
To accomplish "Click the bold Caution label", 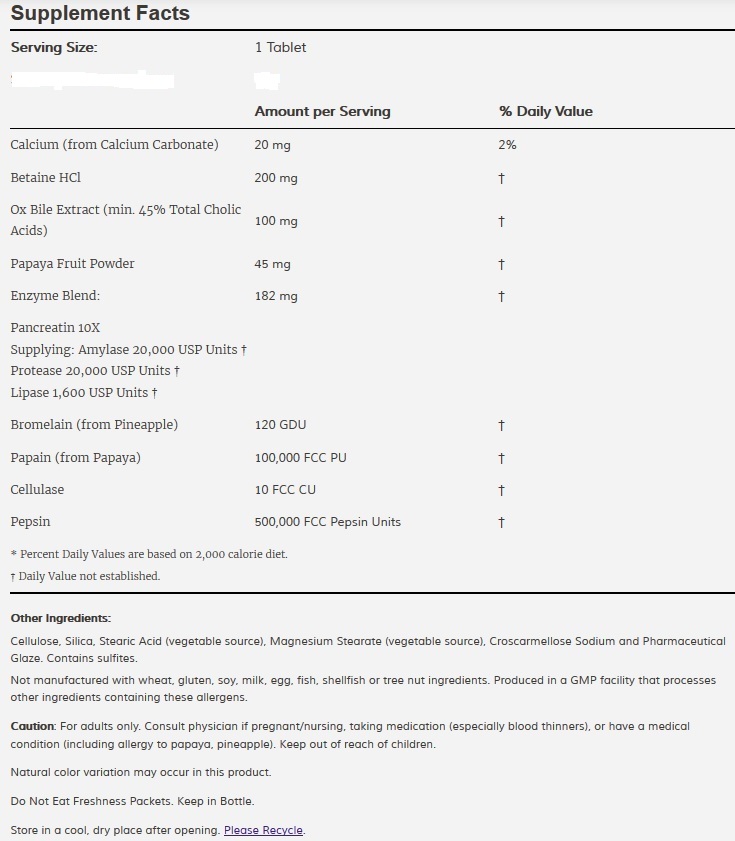I will [x=32, y=726].
